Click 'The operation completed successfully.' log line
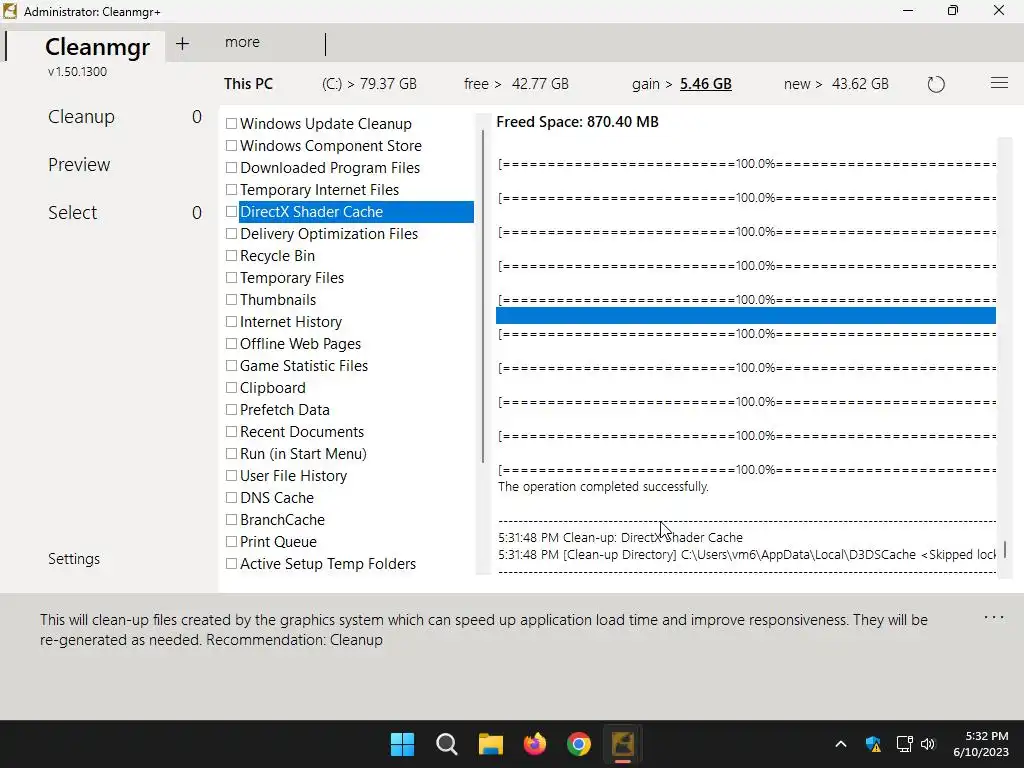Viewport: 1024px width, 768px height. (603, 487)
